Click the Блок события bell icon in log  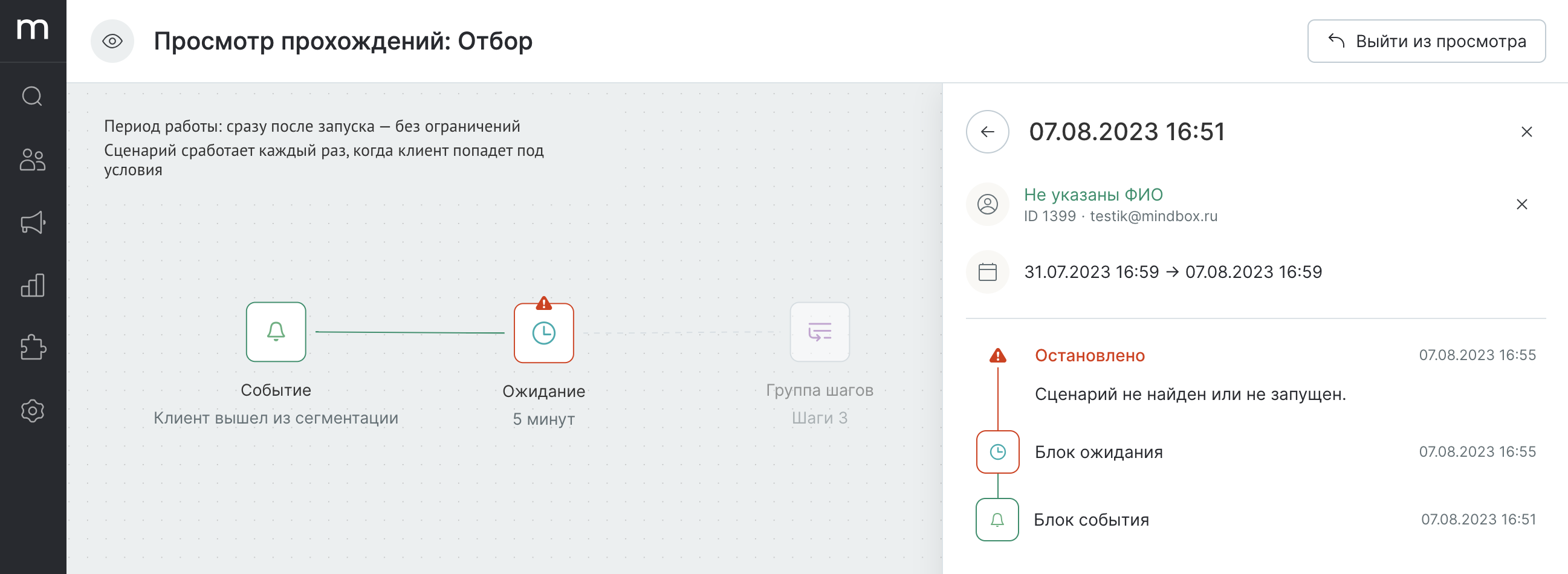pos(997,519)
